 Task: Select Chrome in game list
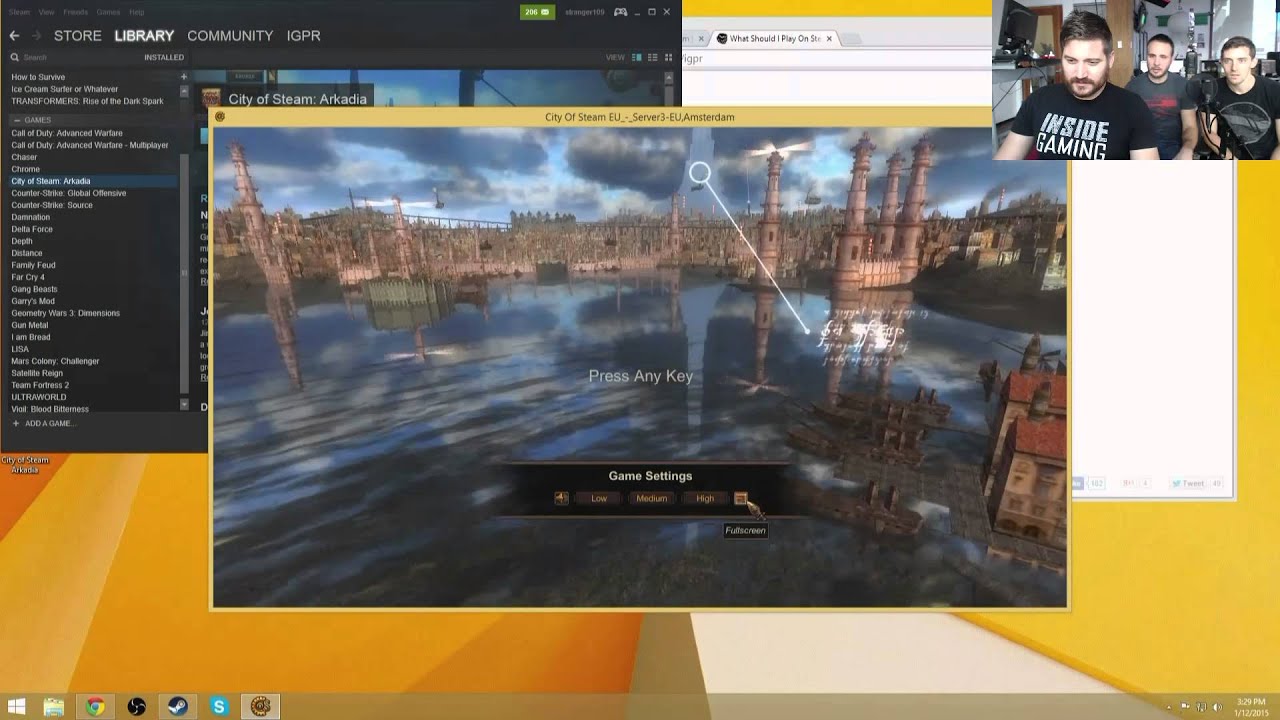26,169
